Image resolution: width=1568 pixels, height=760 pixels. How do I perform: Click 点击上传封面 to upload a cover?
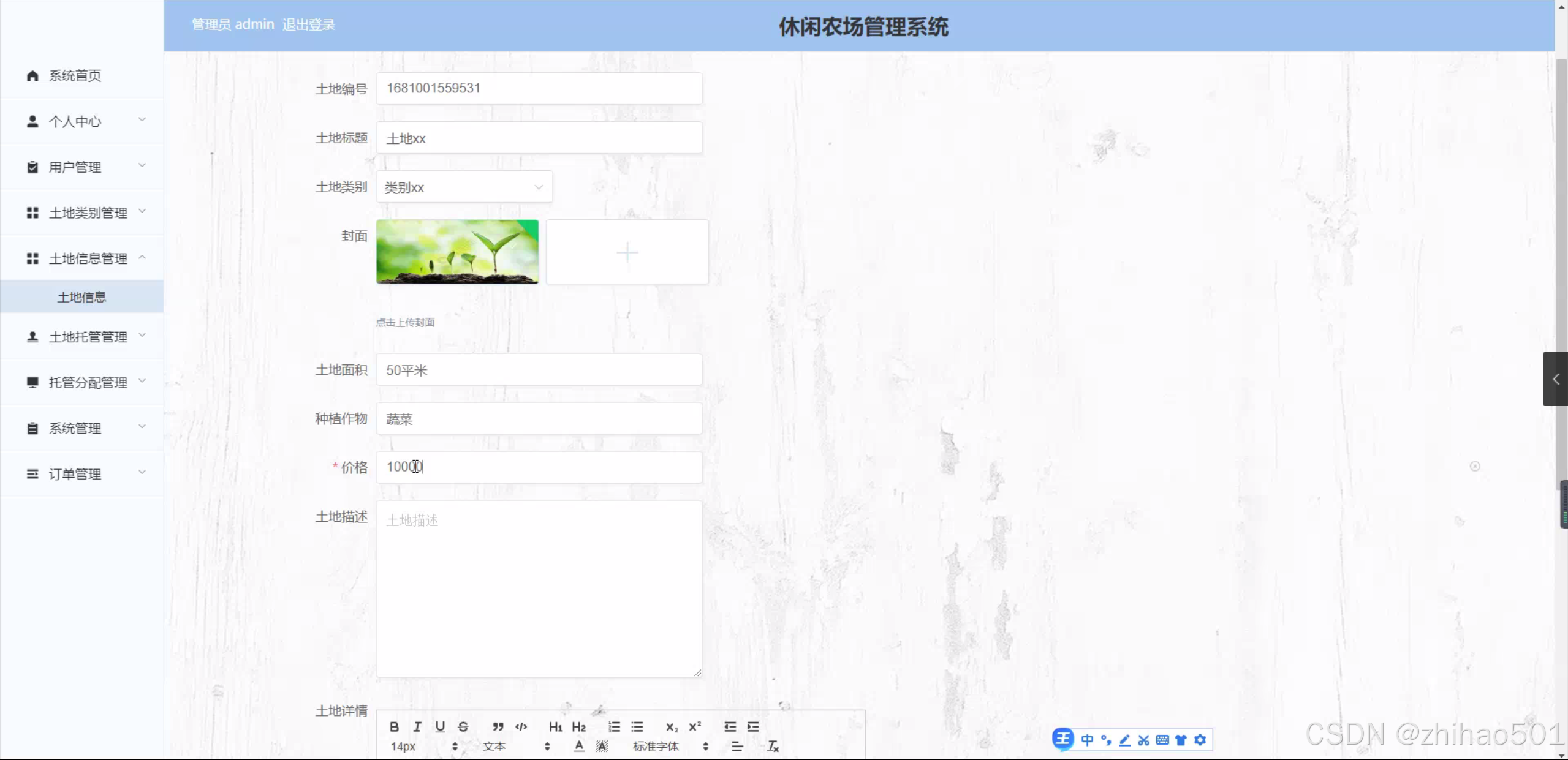(405, 322)
